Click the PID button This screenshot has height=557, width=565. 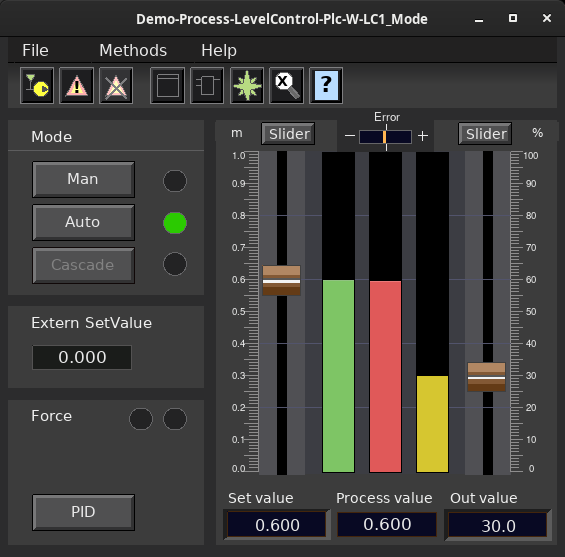click(x=84, y=512)
